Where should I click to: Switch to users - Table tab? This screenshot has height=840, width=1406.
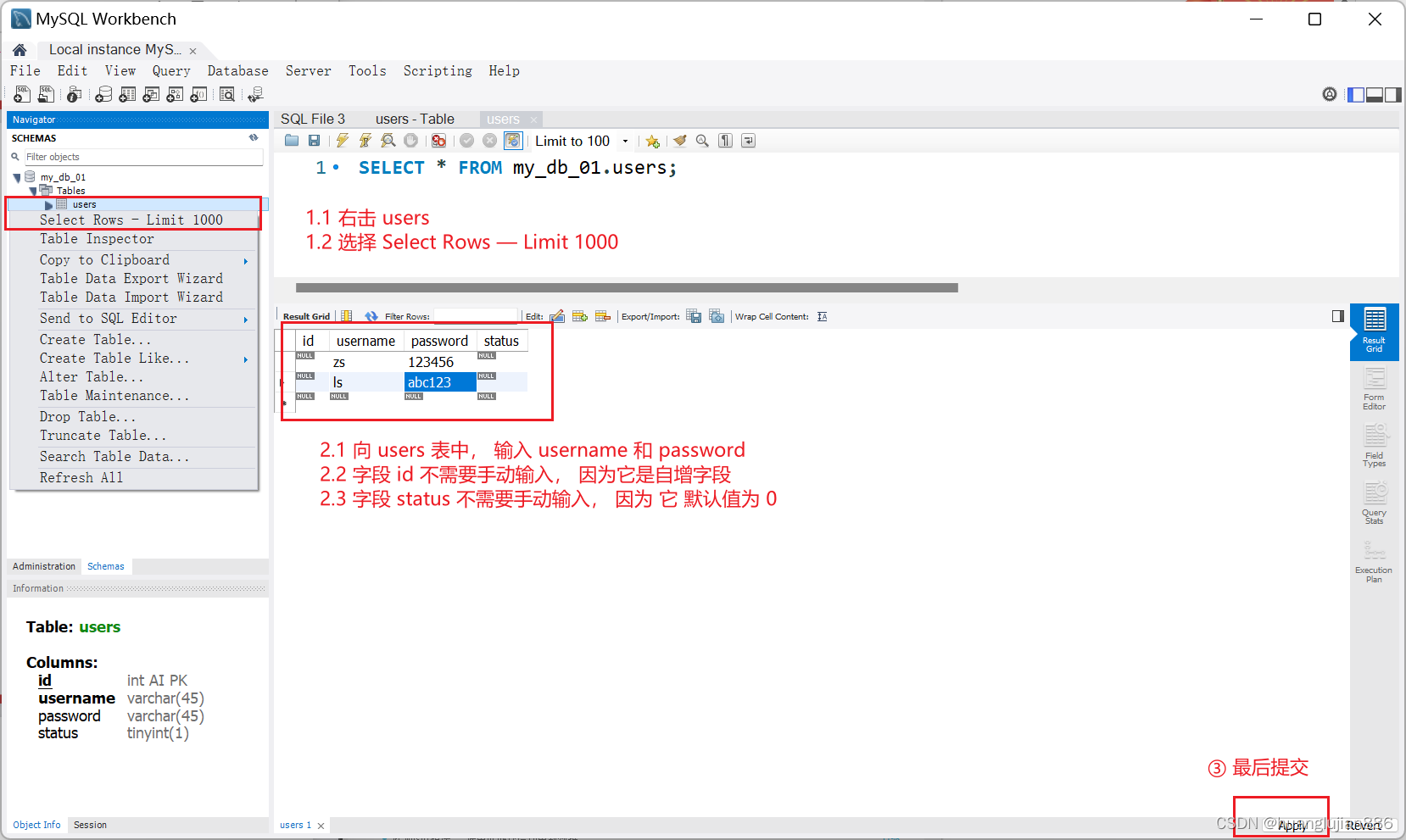415,120
